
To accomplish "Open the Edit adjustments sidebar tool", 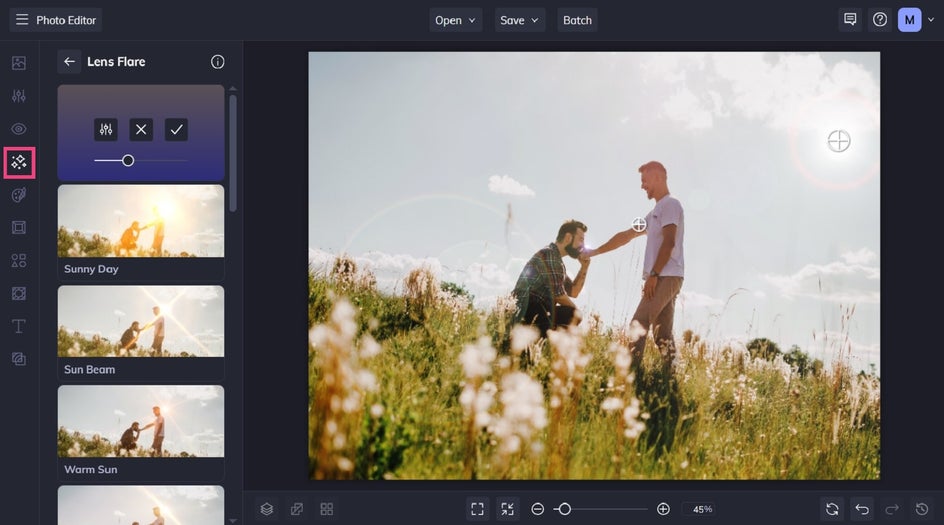I will [19, 96].
